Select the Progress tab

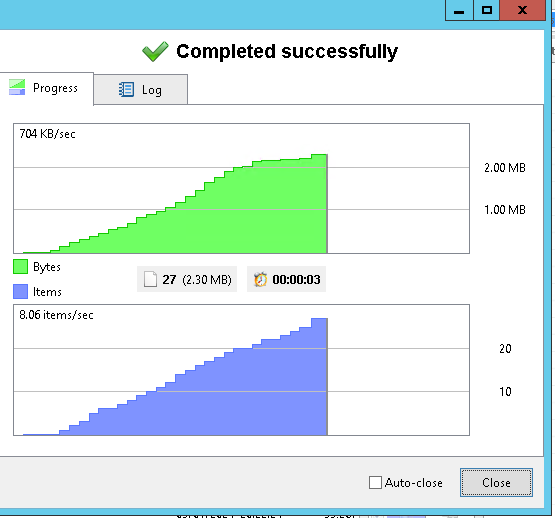pyautogui.click(x=46, y=88)
